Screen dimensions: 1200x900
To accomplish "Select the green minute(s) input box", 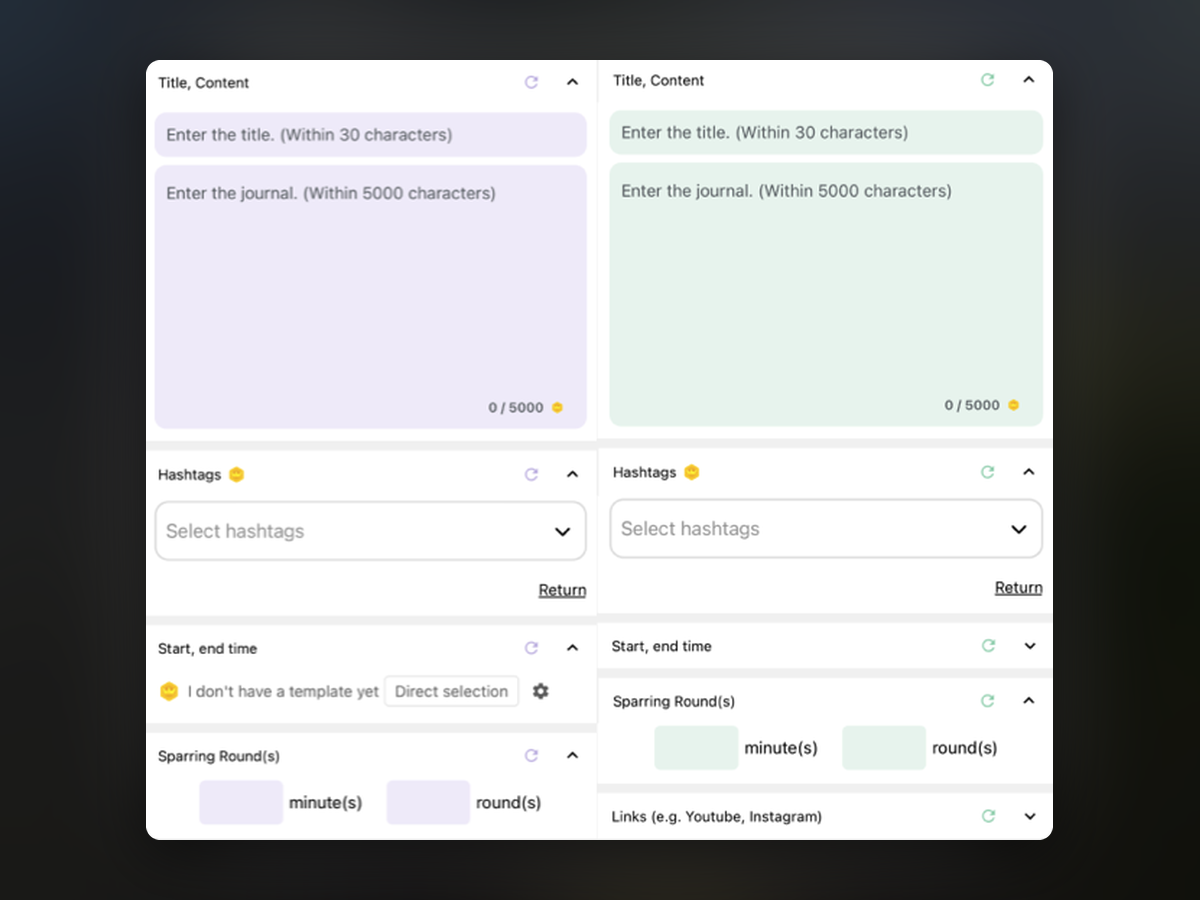I will point(696,748).
